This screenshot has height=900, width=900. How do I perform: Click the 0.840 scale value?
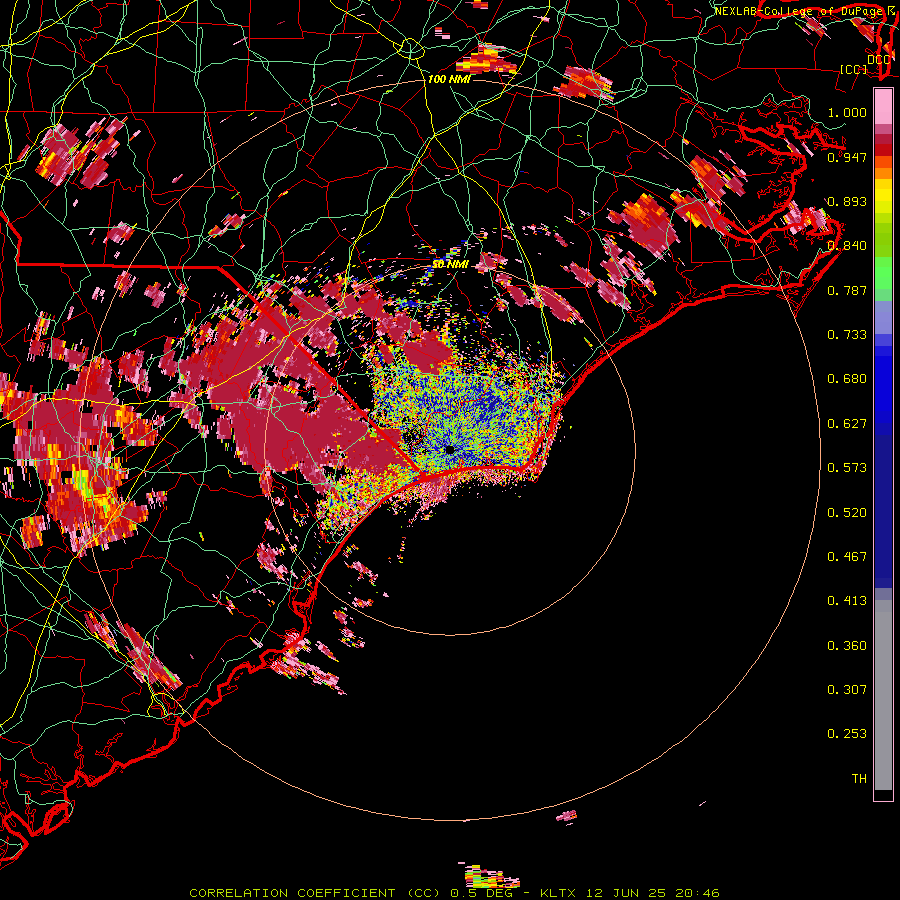pyautogui.click(x=847, y=246)
